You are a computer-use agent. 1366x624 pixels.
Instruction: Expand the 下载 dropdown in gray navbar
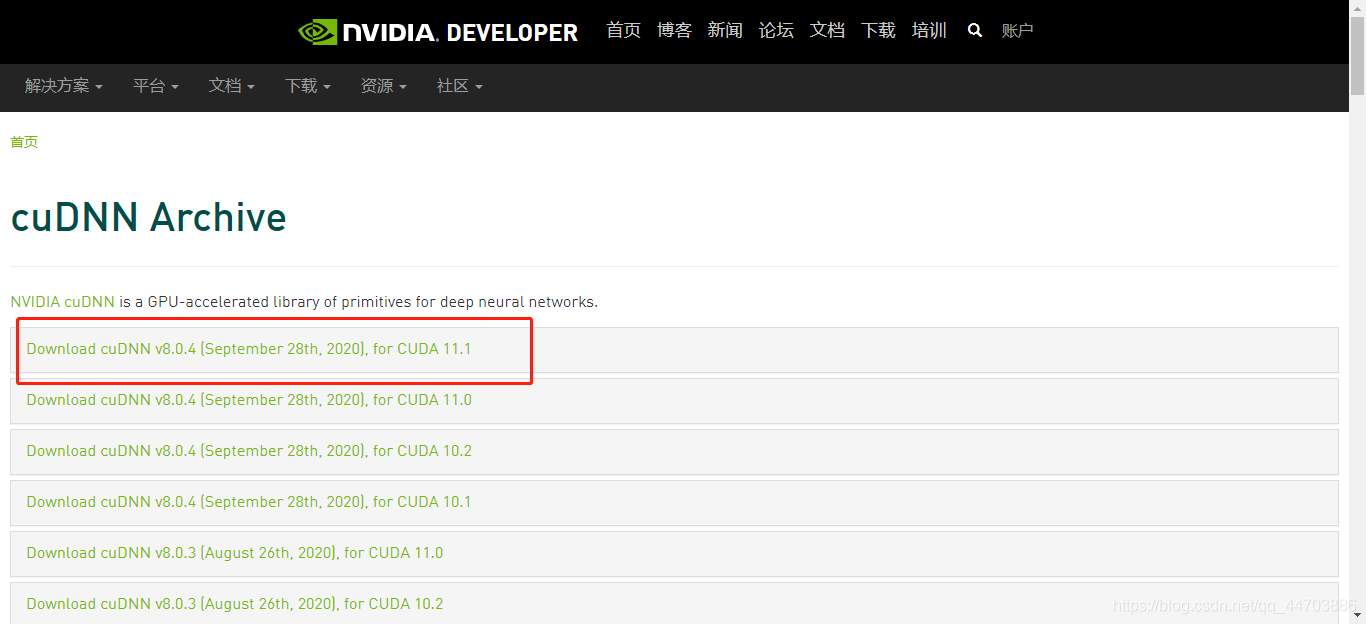click(x=307, y=87)
